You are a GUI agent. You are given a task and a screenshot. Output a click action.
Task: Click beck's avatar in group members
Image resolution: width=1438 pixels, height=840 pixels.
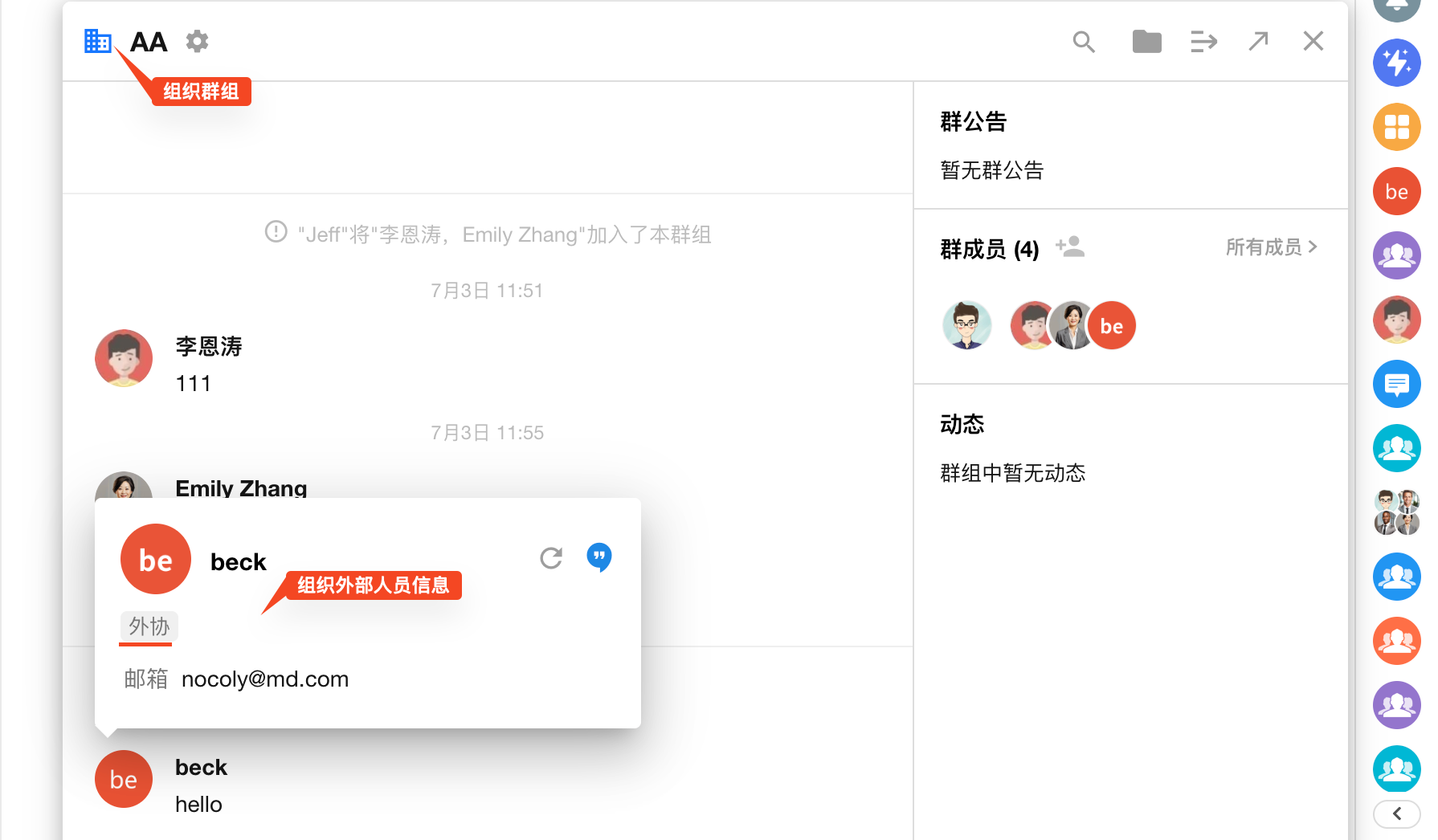[x=1112, y=326]
